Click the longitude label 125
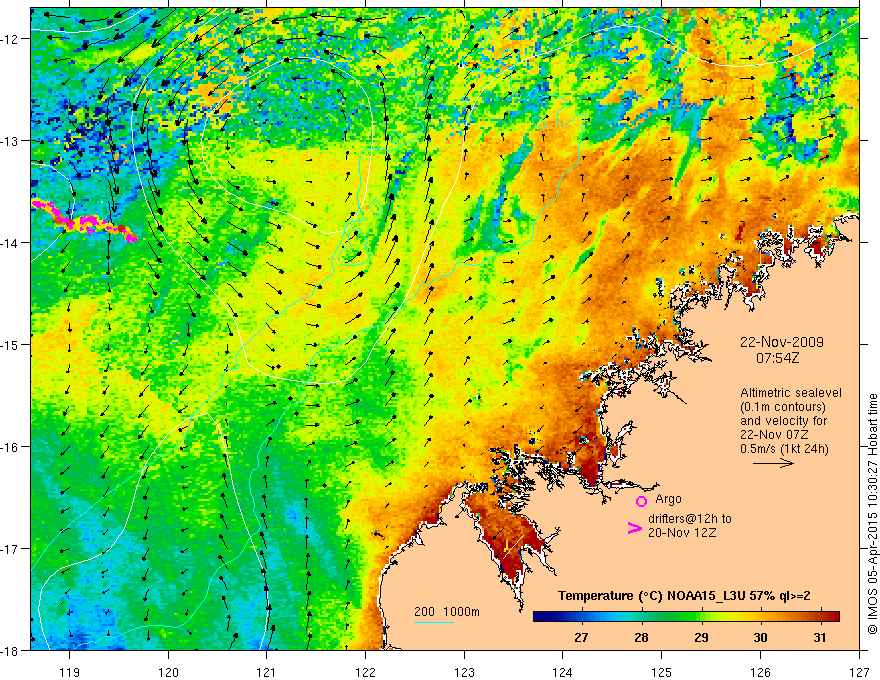This screenshot has width=880, height=680. (x=662, y=672)
